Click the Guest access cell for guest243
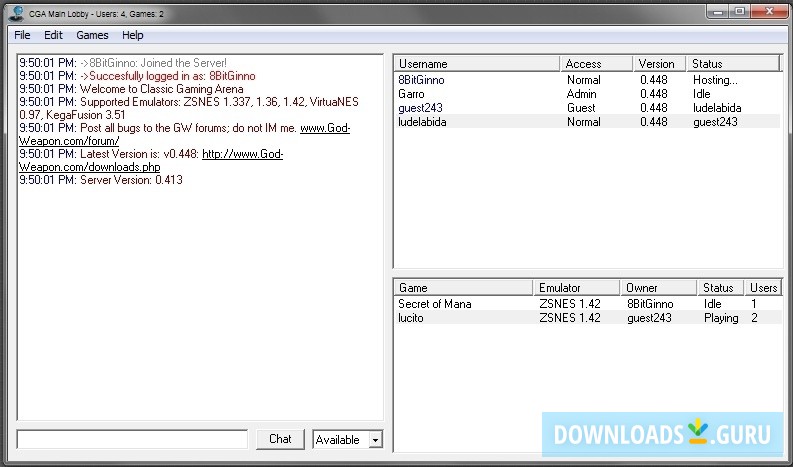Screen dimensions: 793x467 pyautogui.click(x=581, y=108)
